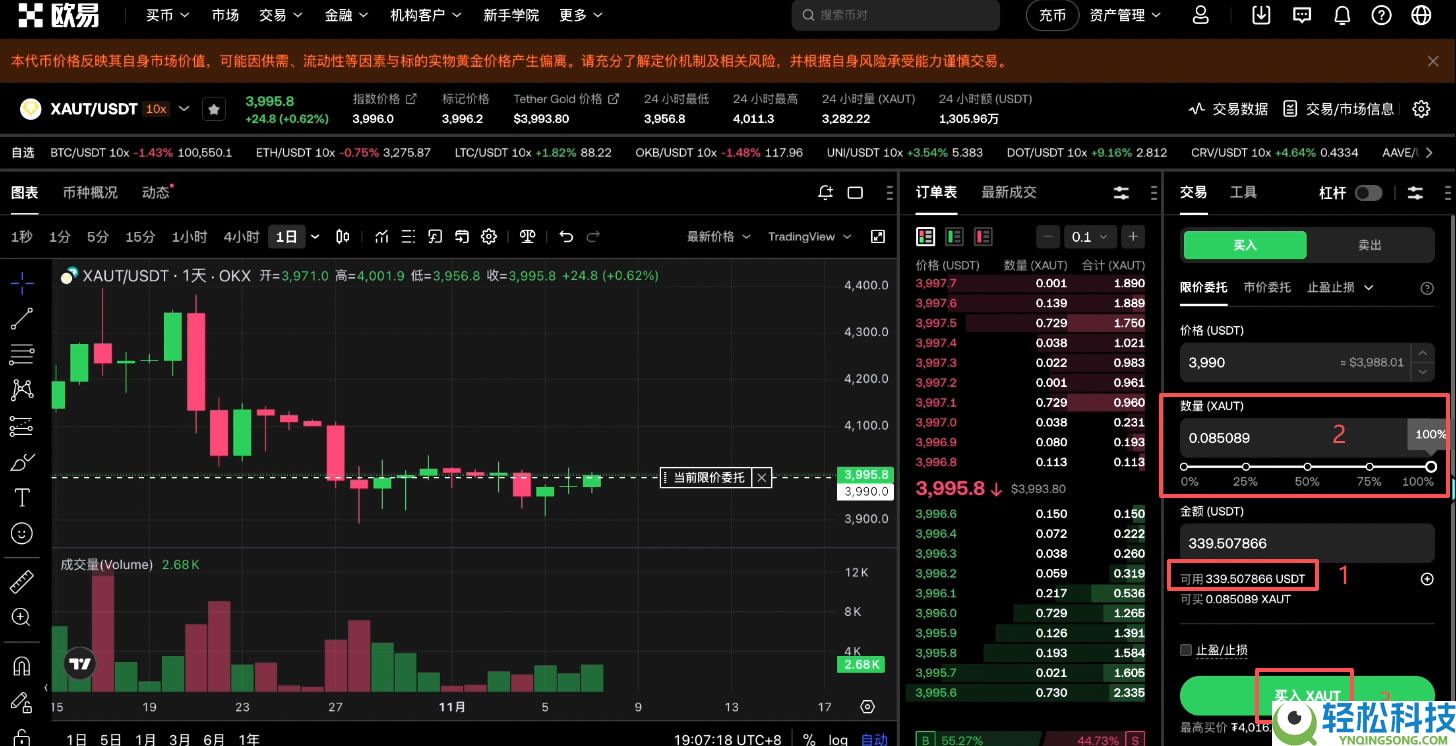
Task: Select the trend line drawing tool
Action: point(22,318)
